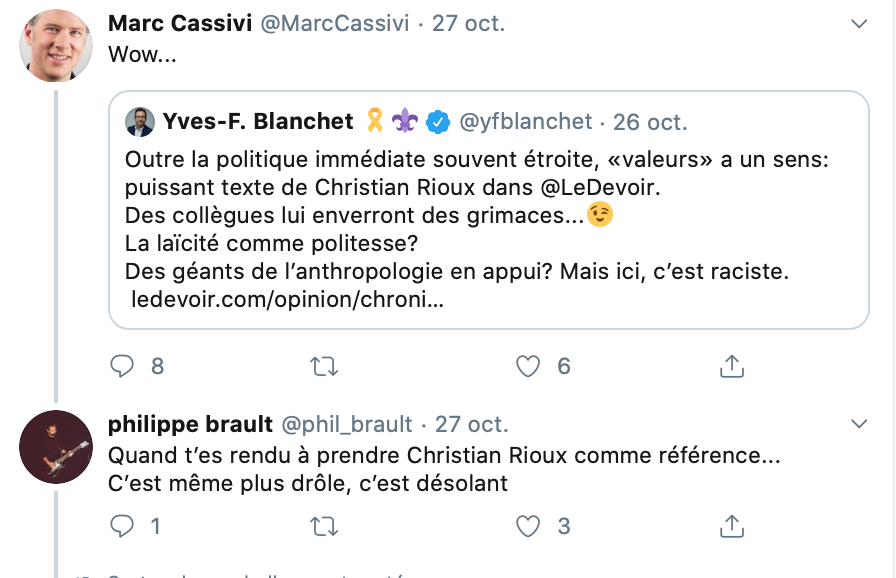Like philippe brault's tweet
The image size is (896, 578).
pyautogui.click(x=527, y=526)
